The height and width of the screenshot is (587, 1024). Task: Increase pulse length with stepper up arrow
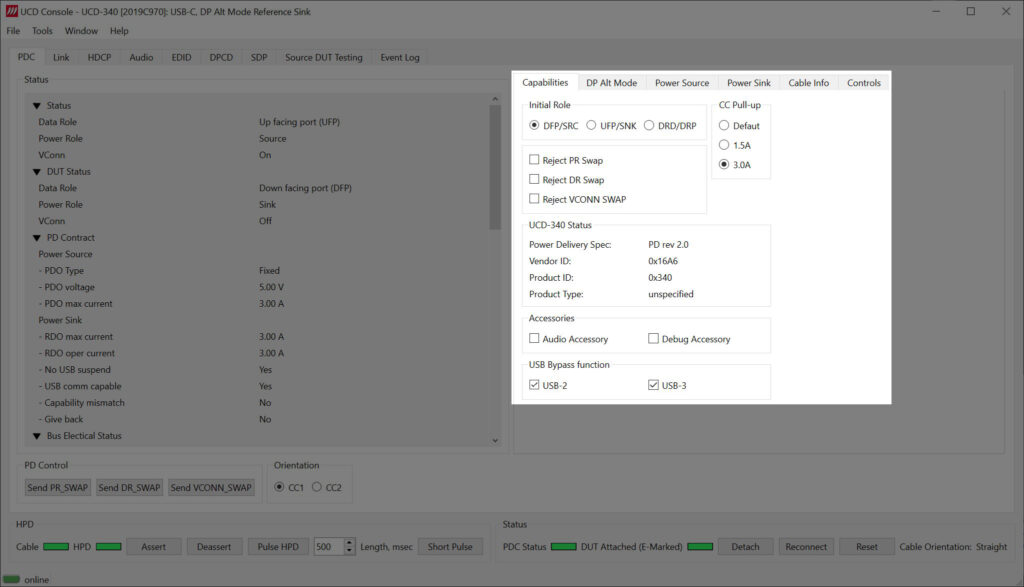point(349,543)
